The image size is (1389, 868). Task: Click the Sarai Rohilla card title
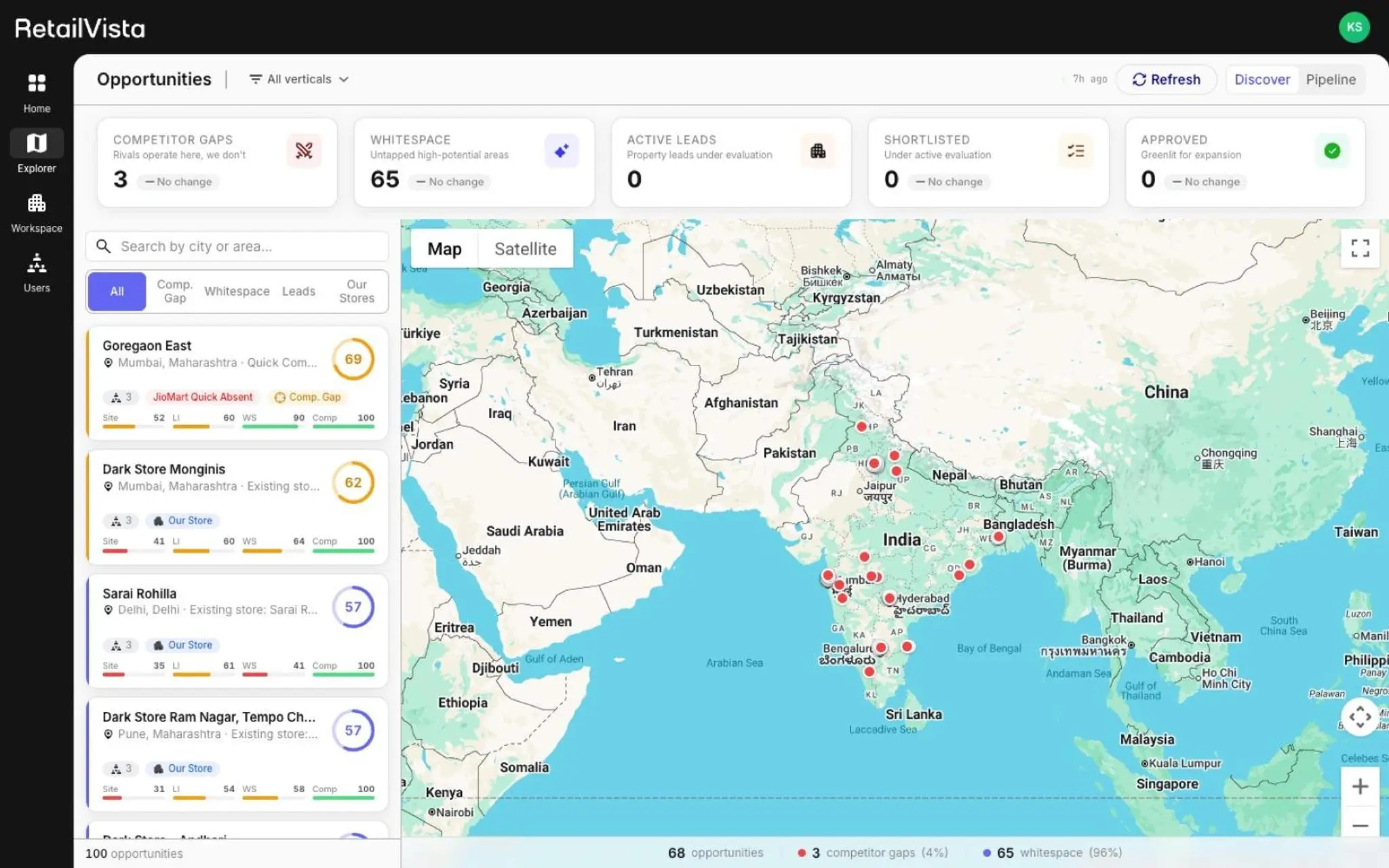pos(139,593)
